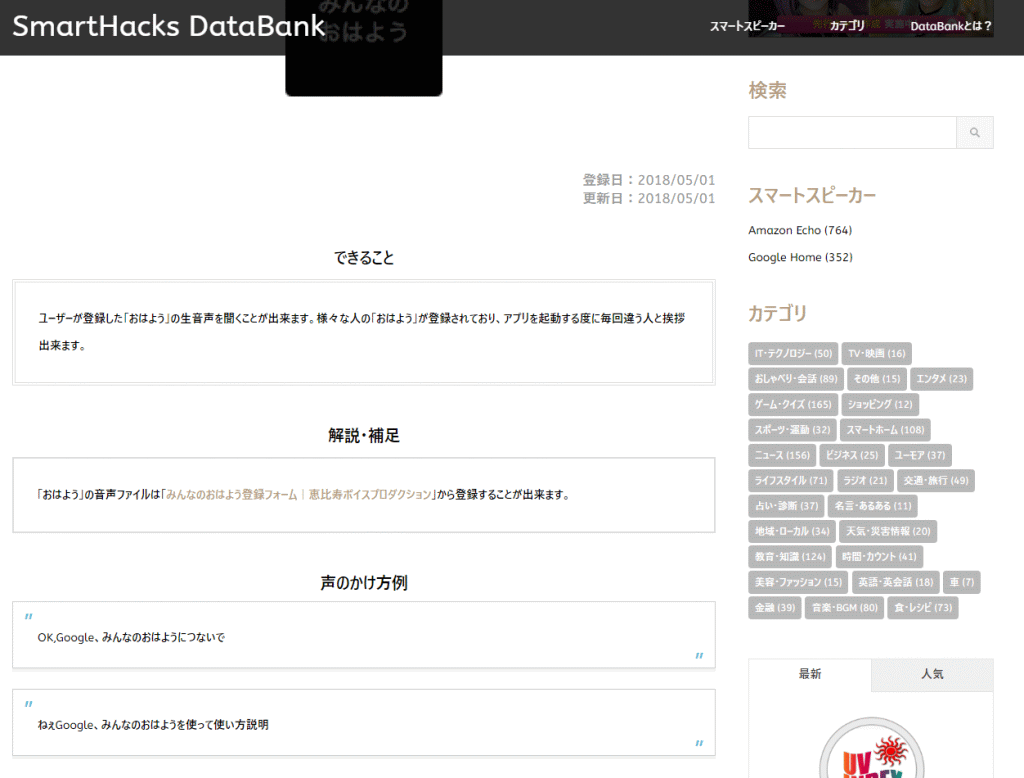The height and width of the screenshot is (778, 1024).
Task: Go to SmartHacks DataBank home
Action: pos(168,26)
